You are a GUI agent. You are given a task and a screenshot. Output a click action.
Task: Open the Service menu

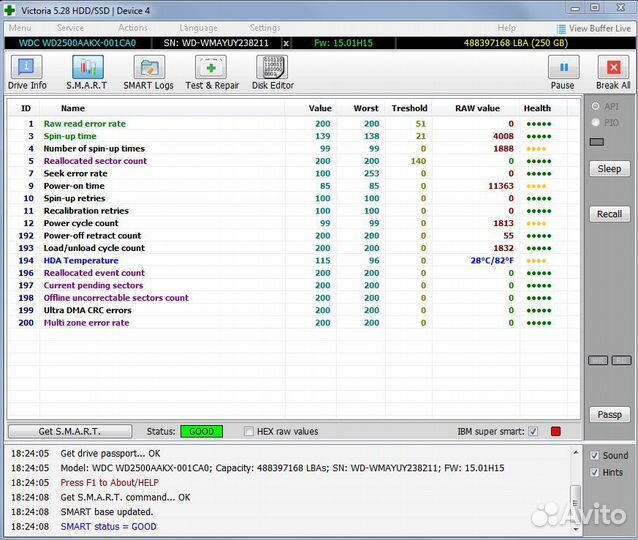click(70, 28)
